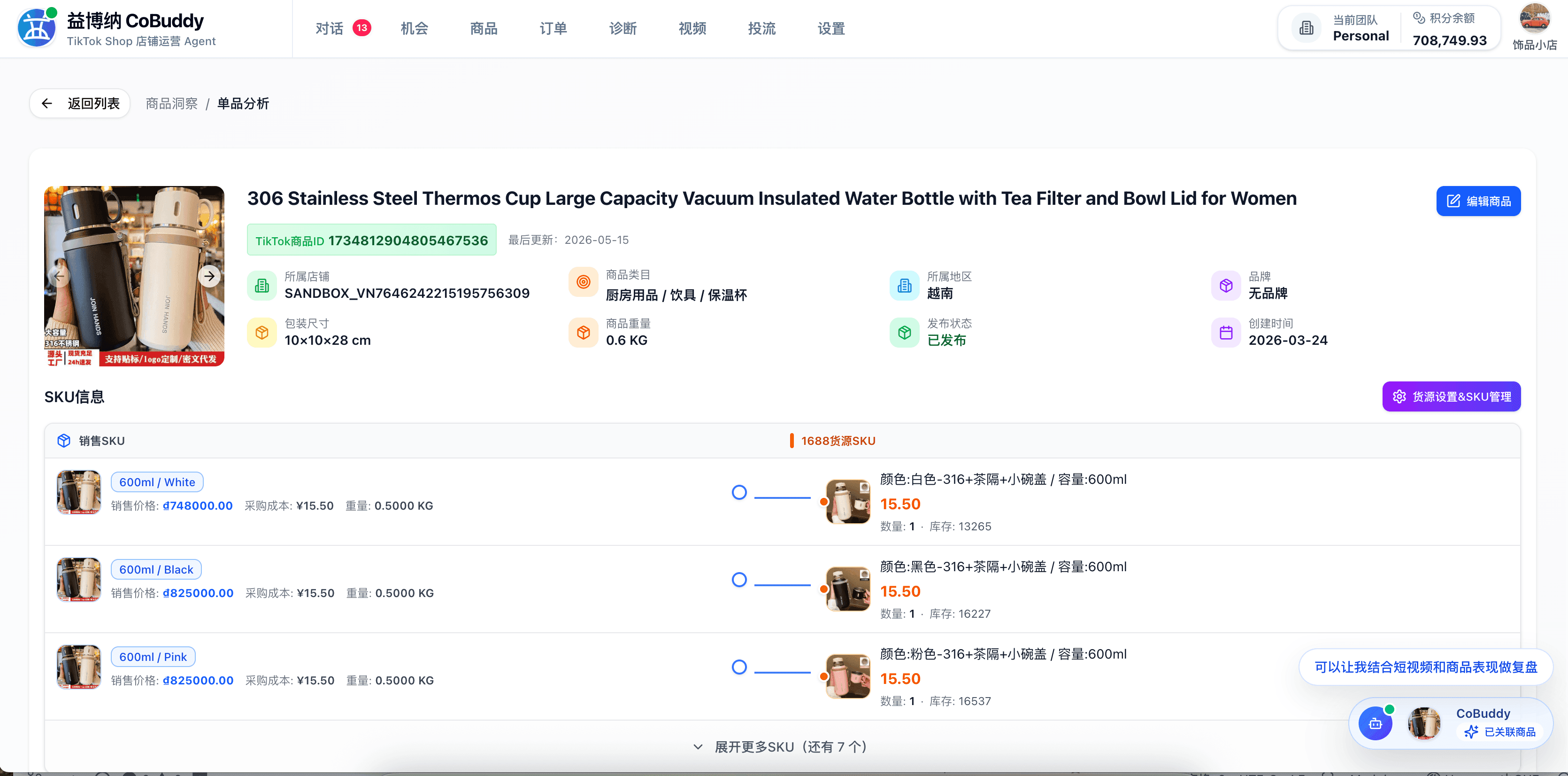Image resolution: width=1568 pixels, height=776 pixels.
Task: Click the Black SKU link circle
Action: click(x=739, y=579)
